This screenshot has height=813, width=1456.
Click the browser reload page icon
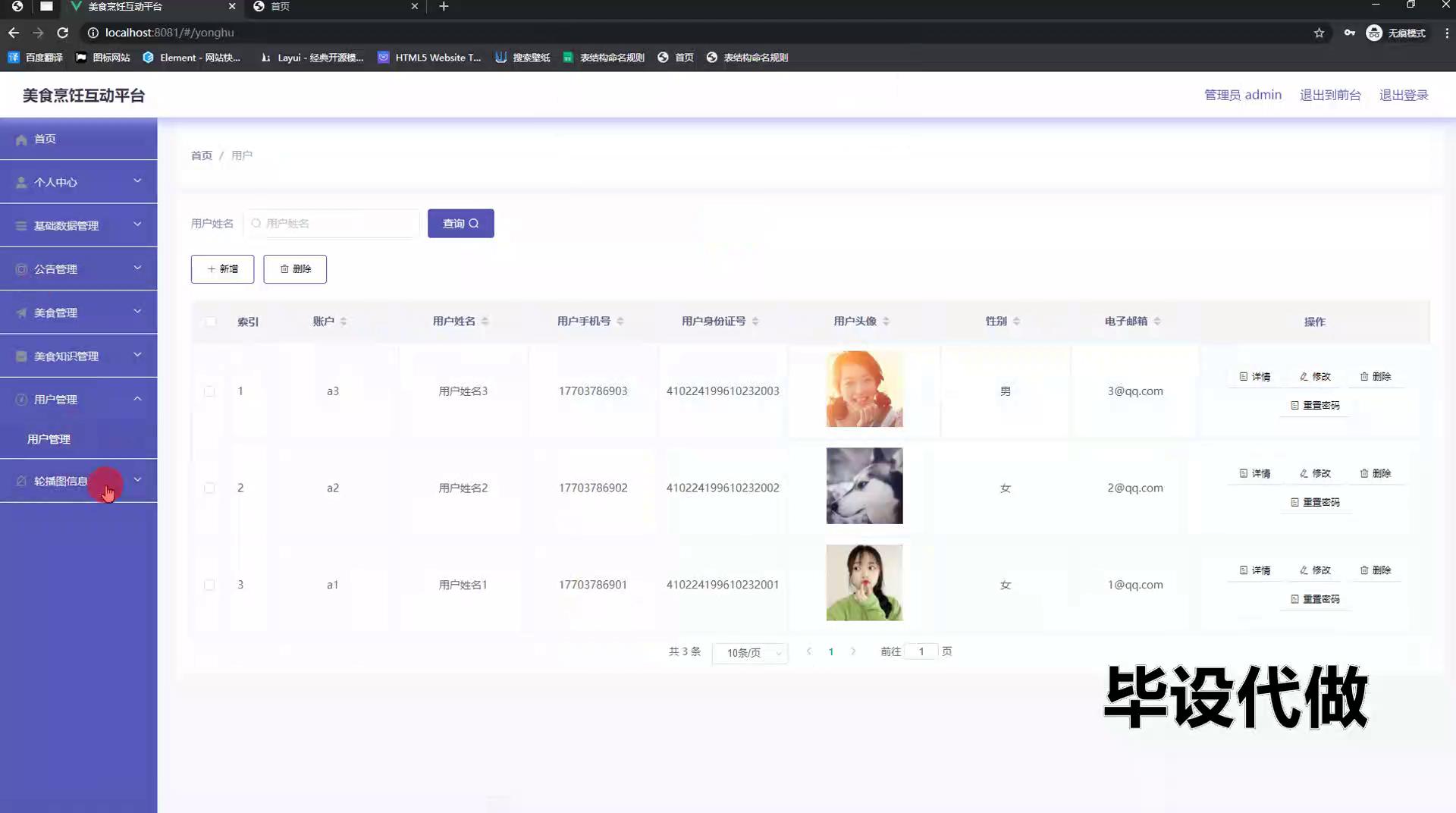coord(63,33)
